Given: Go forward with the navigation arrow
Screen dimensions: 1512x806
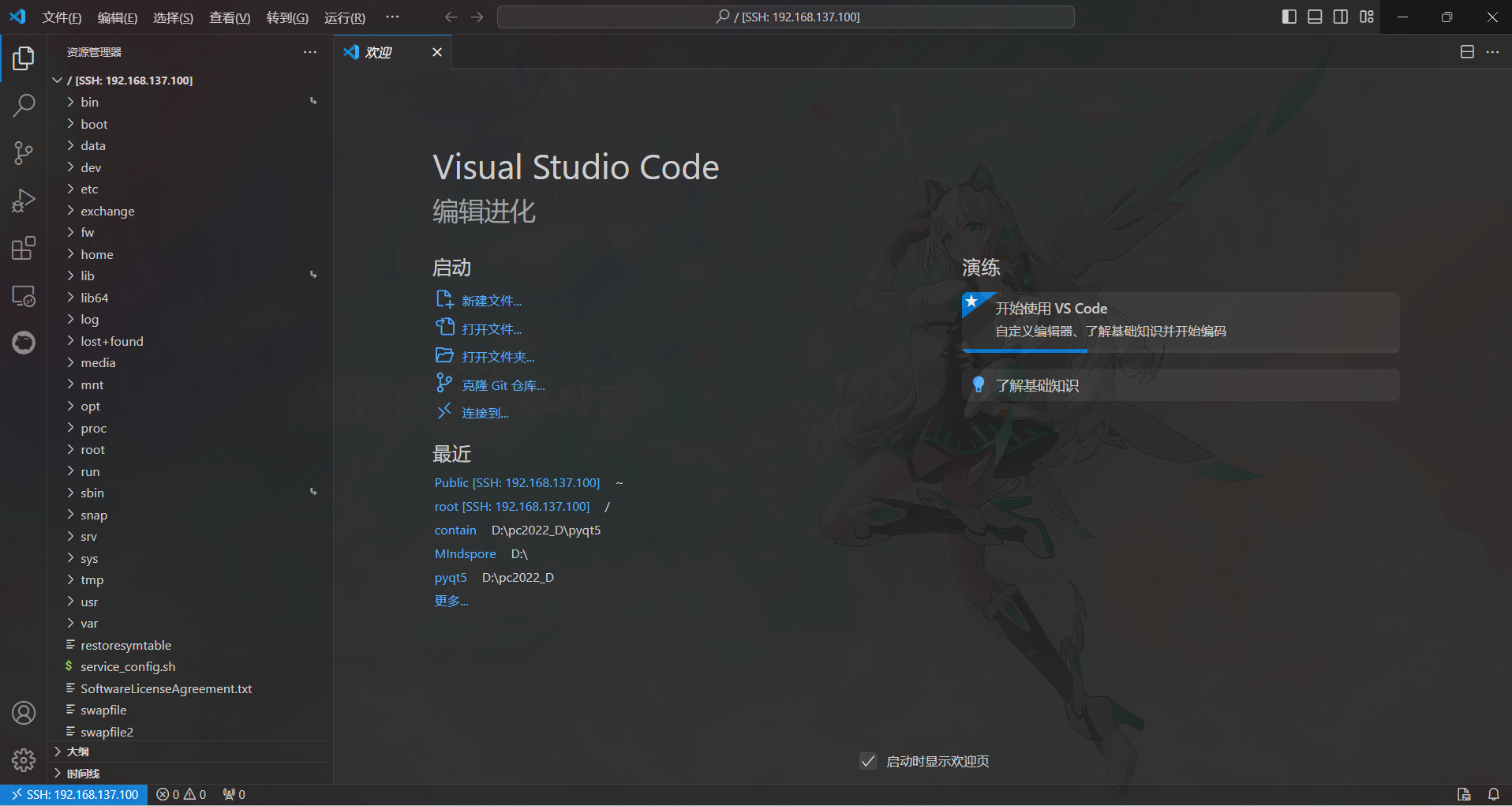Looking at the screenshot, I should point(477,17).
